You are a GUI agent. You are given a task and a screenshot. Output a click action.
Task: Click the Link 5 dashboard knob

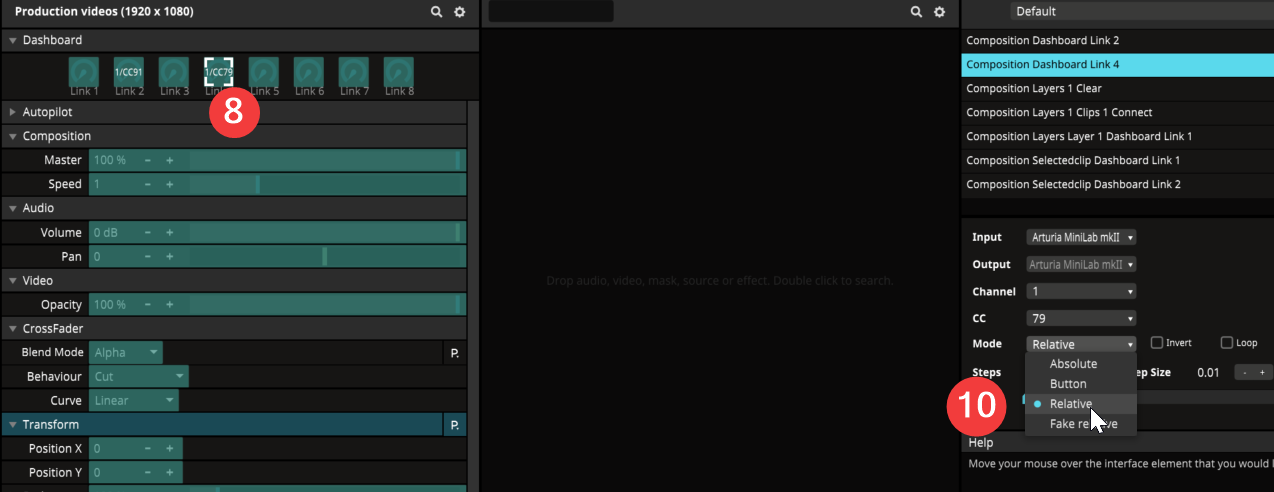tap(263, 72)
